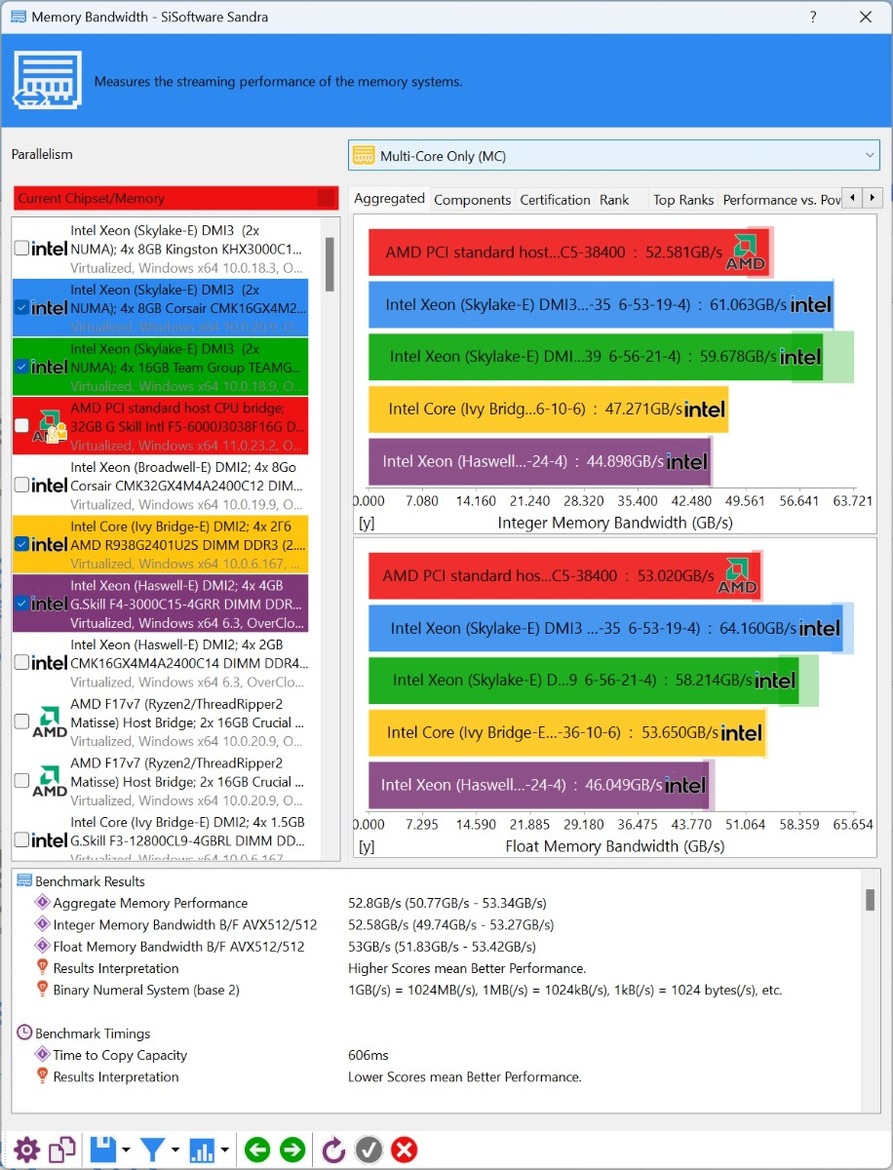Viewport: 893px width, 1170px height.
Task: Check the Haswell-E CMK16GX4M4A2400C14 entry
Action: (x=22, y=663)
